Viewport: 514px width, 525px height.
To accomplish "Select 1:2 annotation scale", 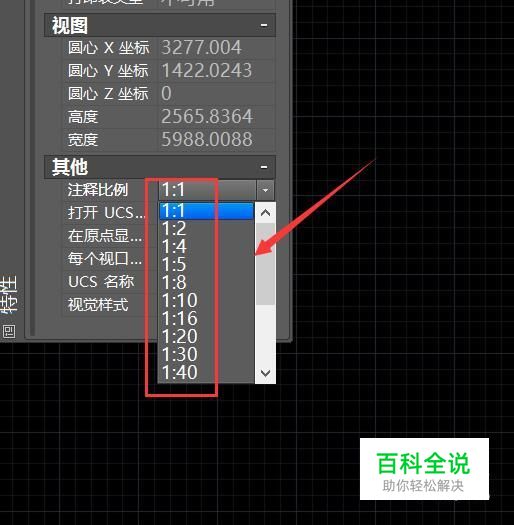I will click(206, 229).
